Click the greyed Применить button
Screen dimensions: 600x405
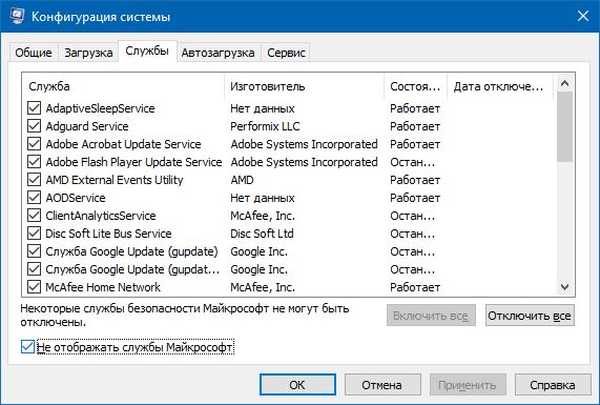[x=468, y=385]
